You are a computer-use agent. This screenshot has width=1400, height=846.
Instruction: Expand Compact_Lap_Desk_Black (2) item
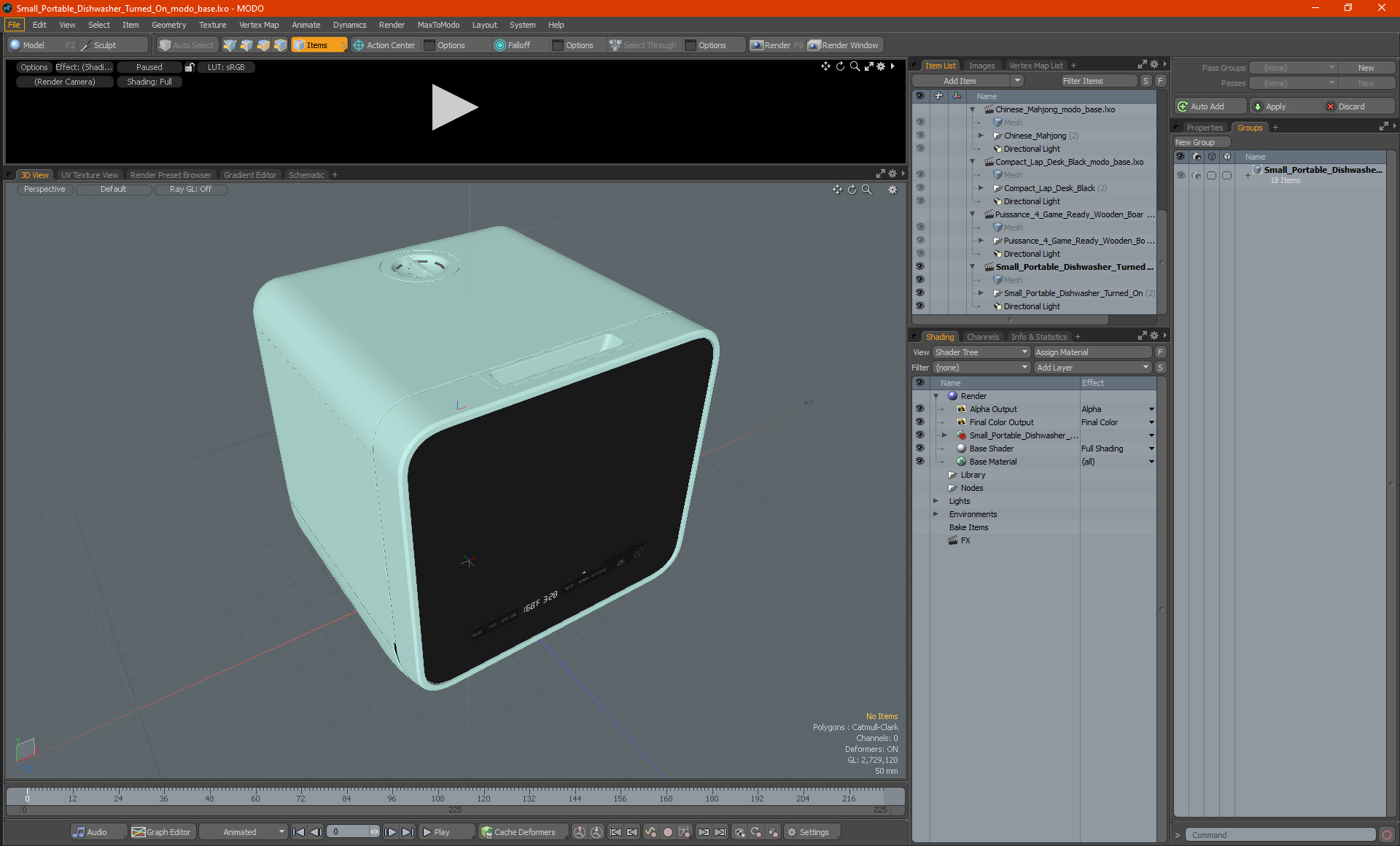[x=981, y=188]
